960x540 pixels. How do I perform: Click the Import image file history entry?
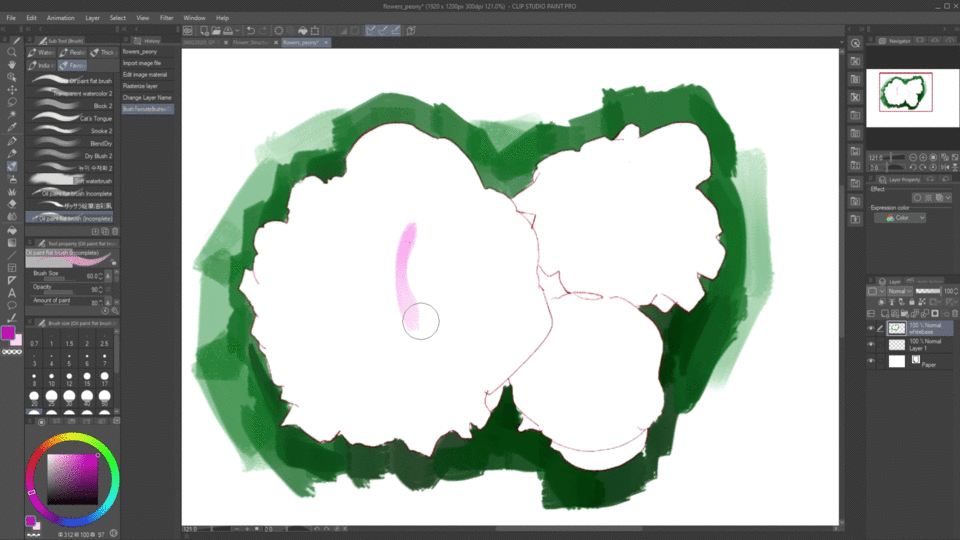148,63
